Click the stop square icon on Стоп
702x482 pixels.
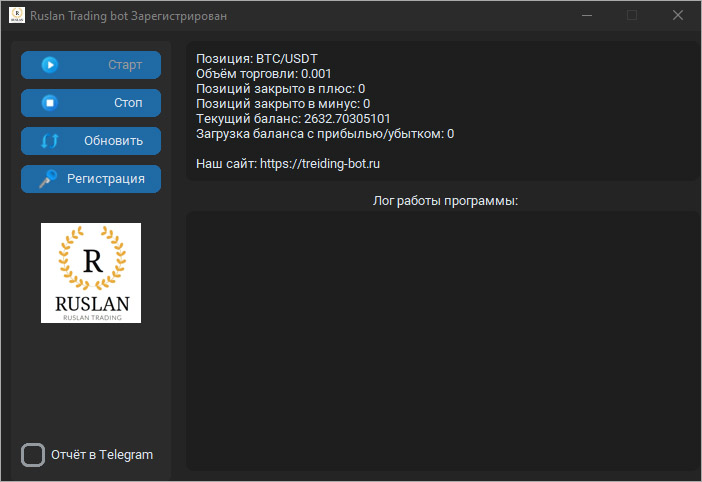coord(50,103)
